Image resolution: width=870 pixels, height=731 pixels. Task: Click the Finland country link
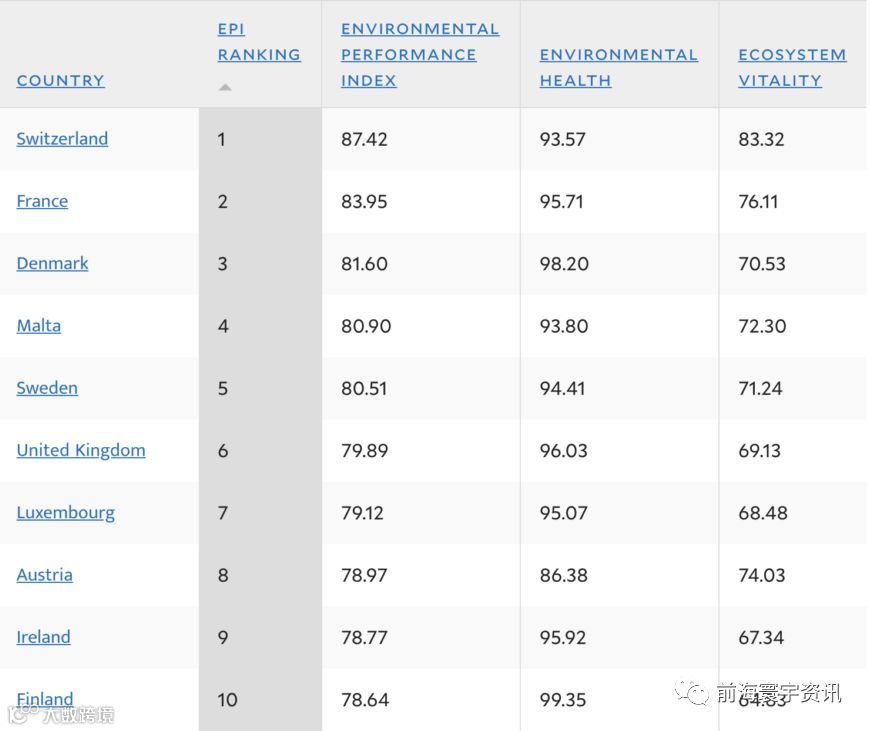pyautogui.click(x=45, y=698)
